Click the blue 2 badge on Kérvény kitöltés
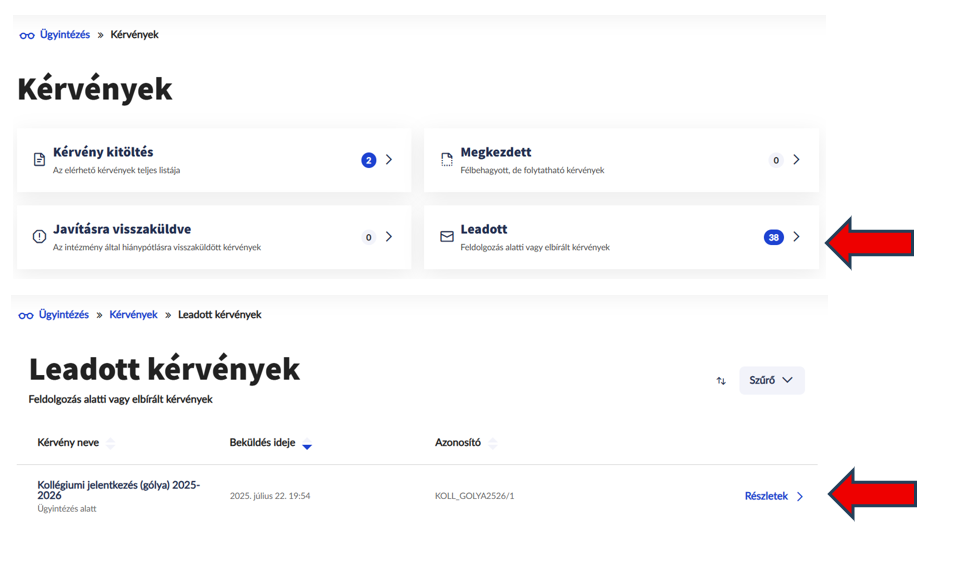This screenshot has height=566, width=957. 368,160
